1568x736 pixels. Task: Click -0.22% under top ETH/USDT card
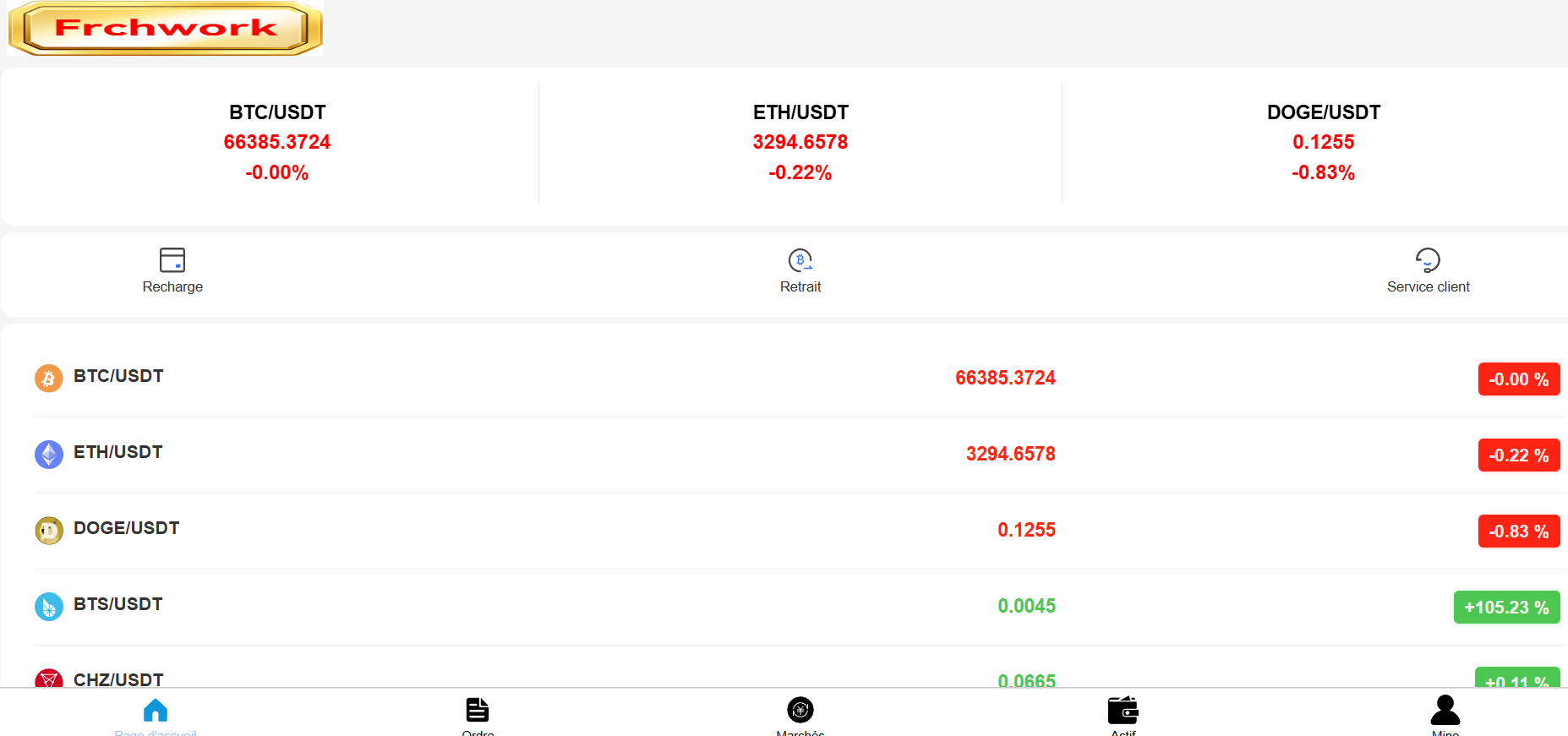pyautogui.click(x=800, y=172)
